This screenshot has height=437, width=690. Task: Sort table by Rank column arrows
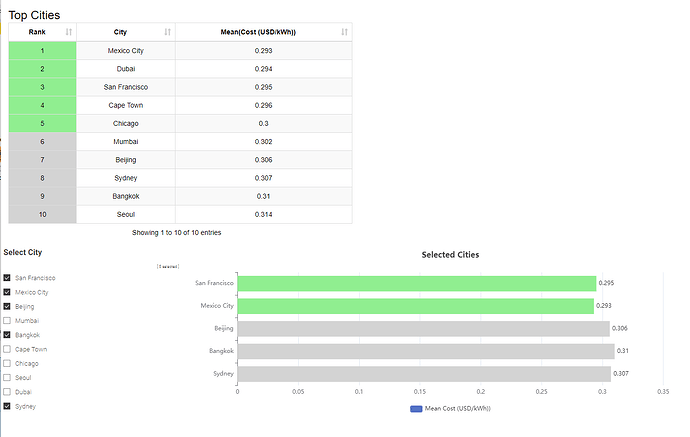[69, 32]
